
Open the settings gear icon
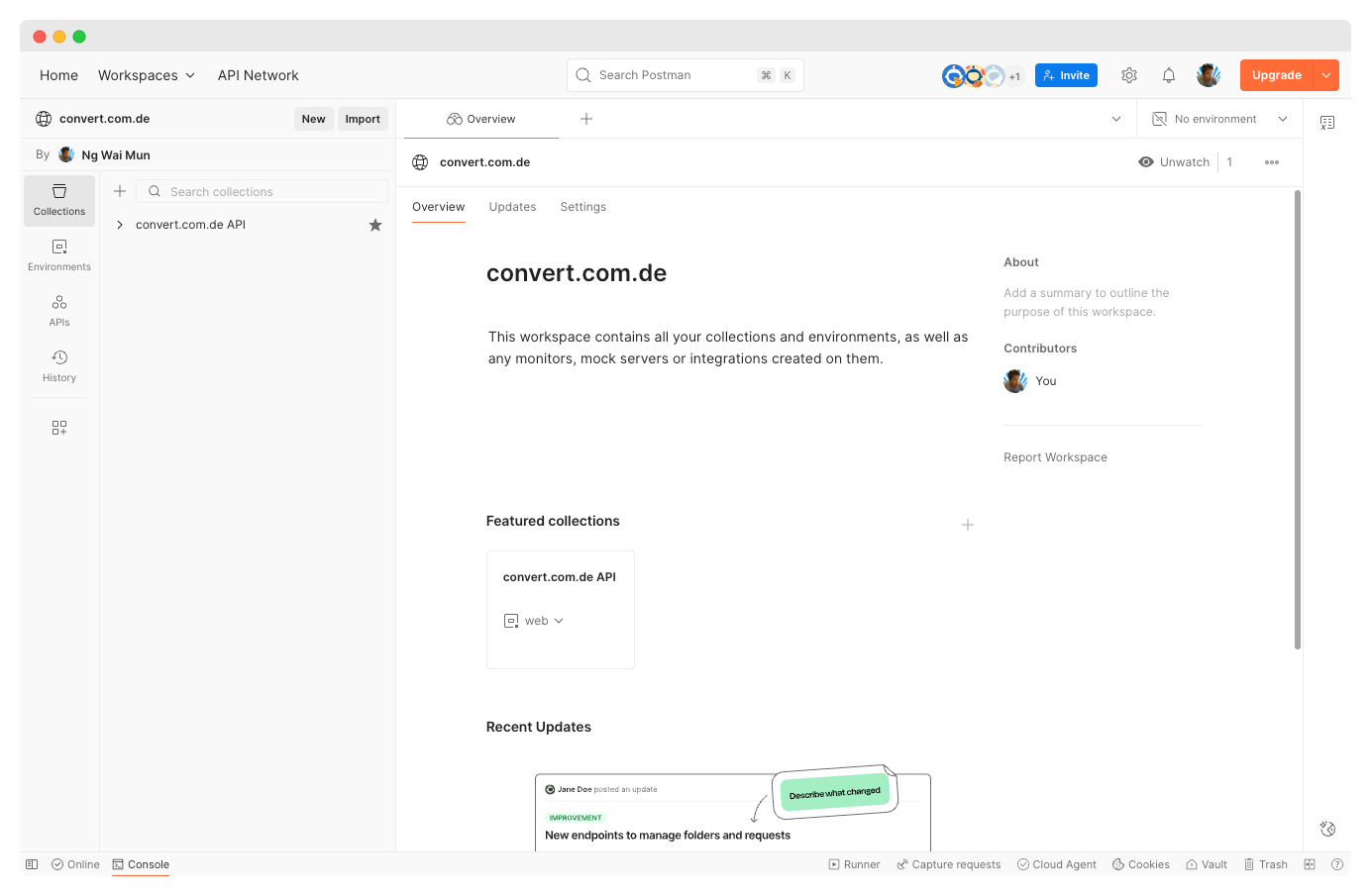[1129, 75]
